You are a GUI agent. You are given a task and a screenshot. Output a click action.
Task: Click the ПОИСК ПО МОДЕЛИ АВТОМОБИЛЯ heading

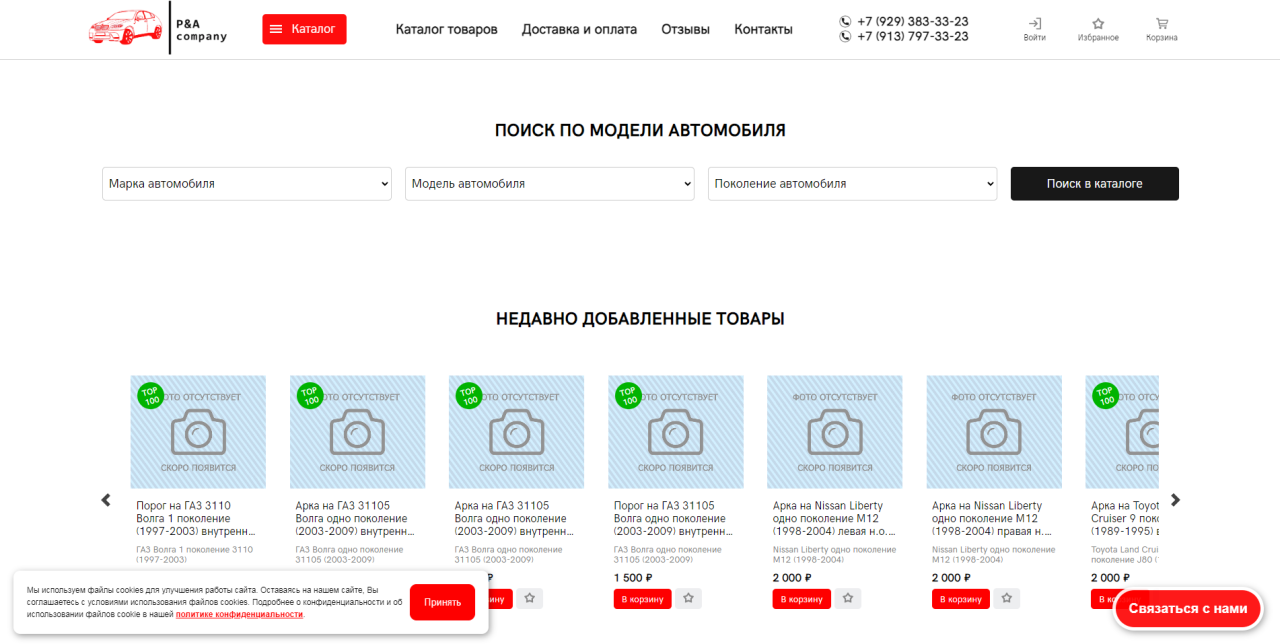click(x=640, y=130)
